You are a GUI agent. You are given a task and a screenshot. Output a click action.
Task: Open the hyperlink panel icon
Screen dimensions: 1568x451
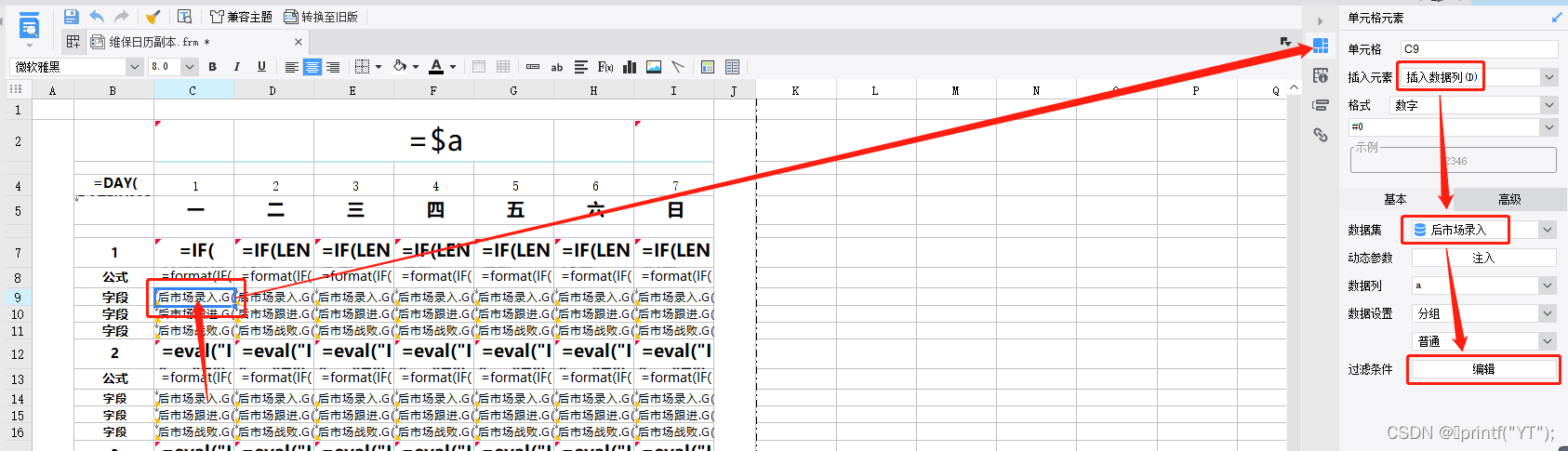pos(1320,135)
